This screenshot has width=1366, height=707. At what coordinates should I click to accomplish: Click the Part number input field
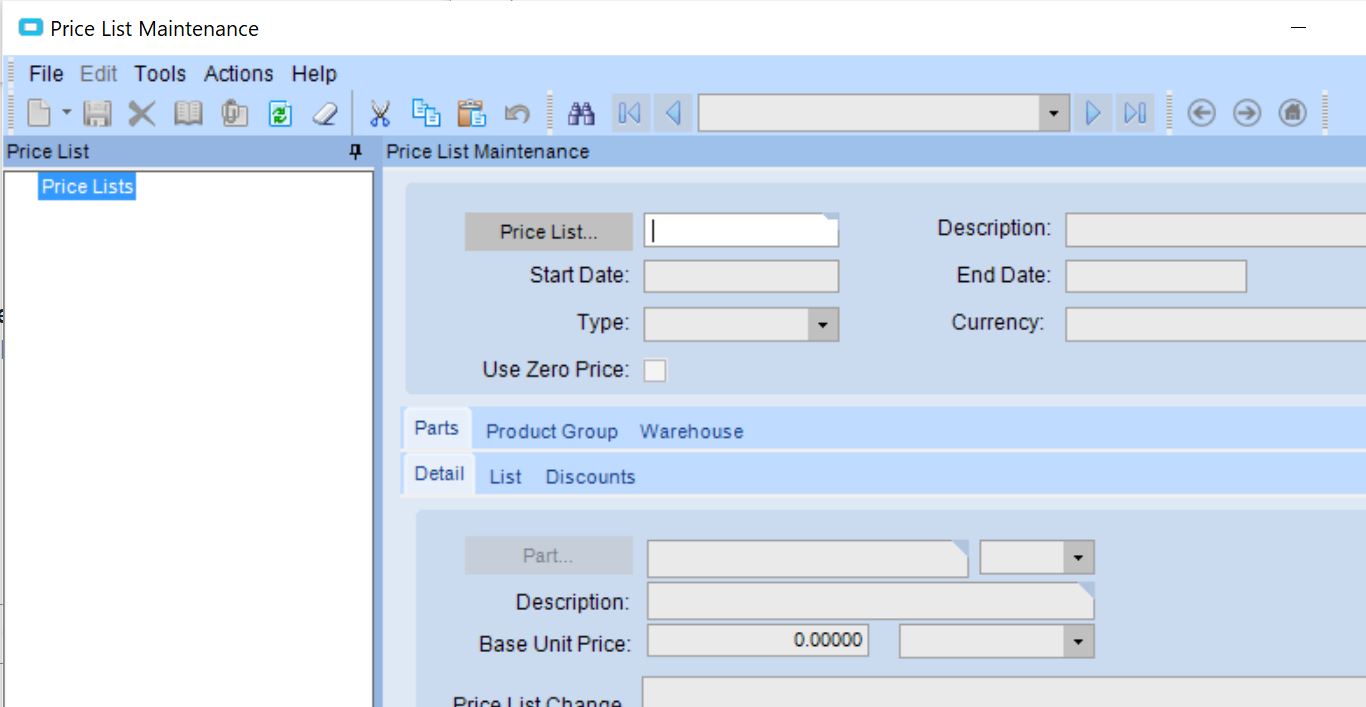pos(808,558)
